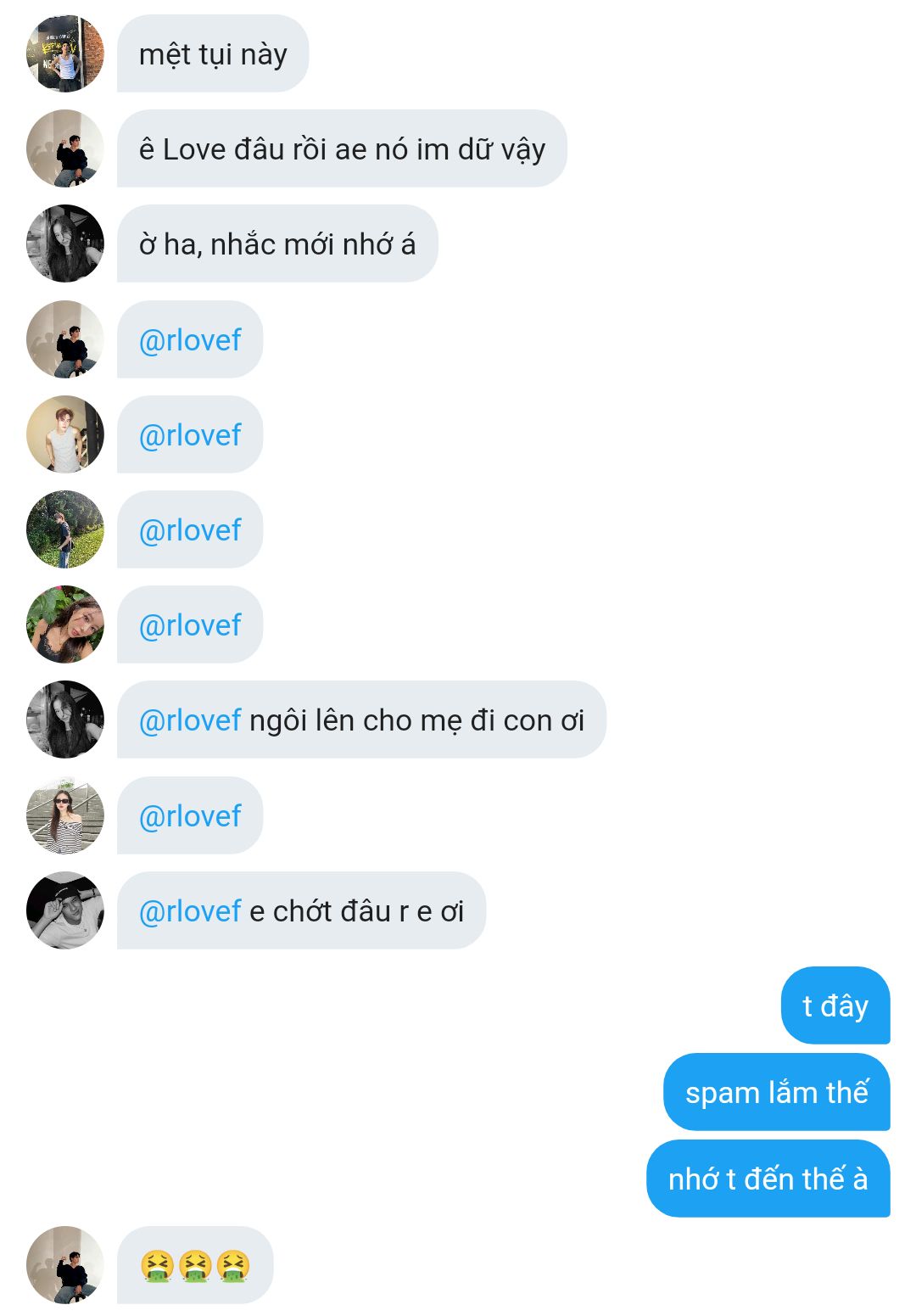Tap the vomiting emojis message bubble
The width and height of the screenshot is (916, 1316).
click(x=195, y=1265)
